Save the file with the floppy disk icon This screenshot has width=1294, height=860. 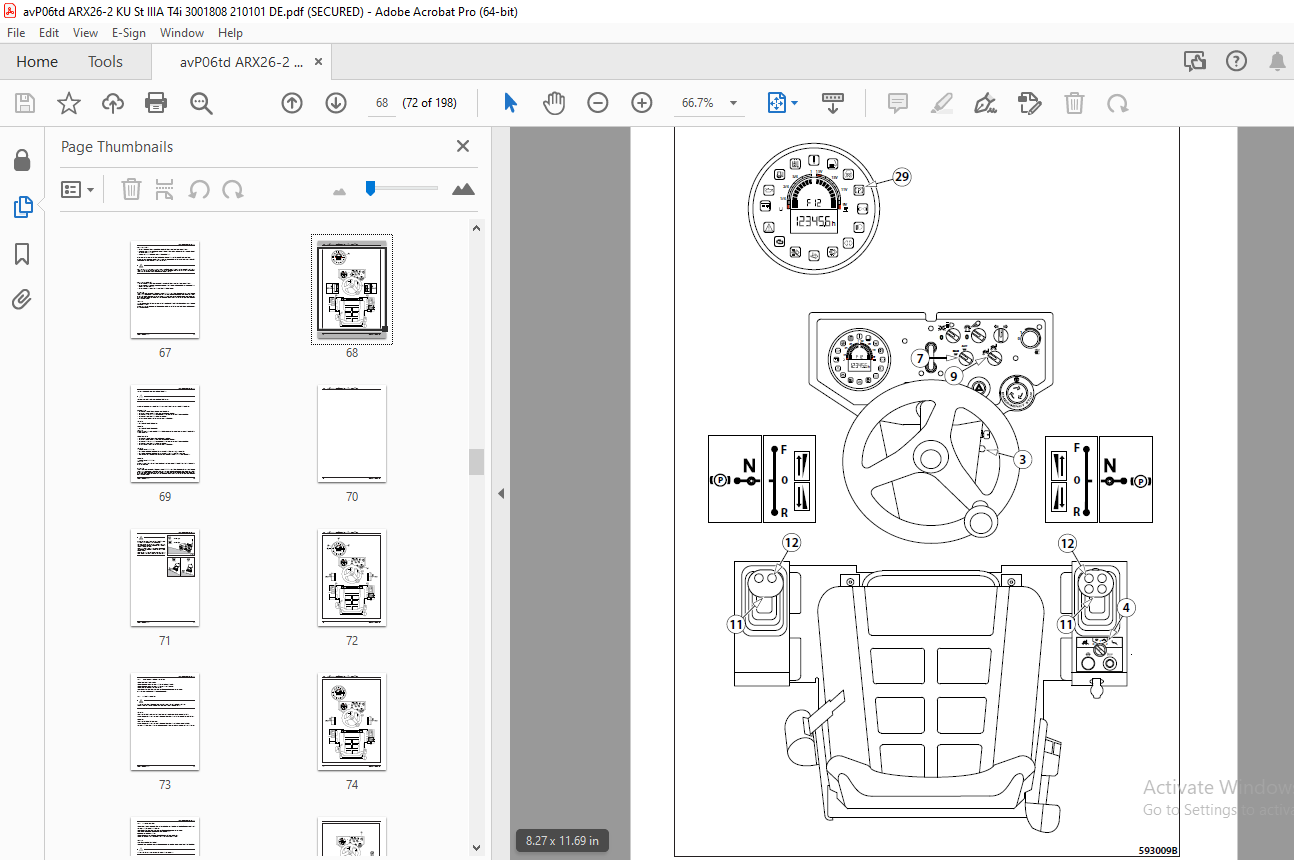point(25,103)
